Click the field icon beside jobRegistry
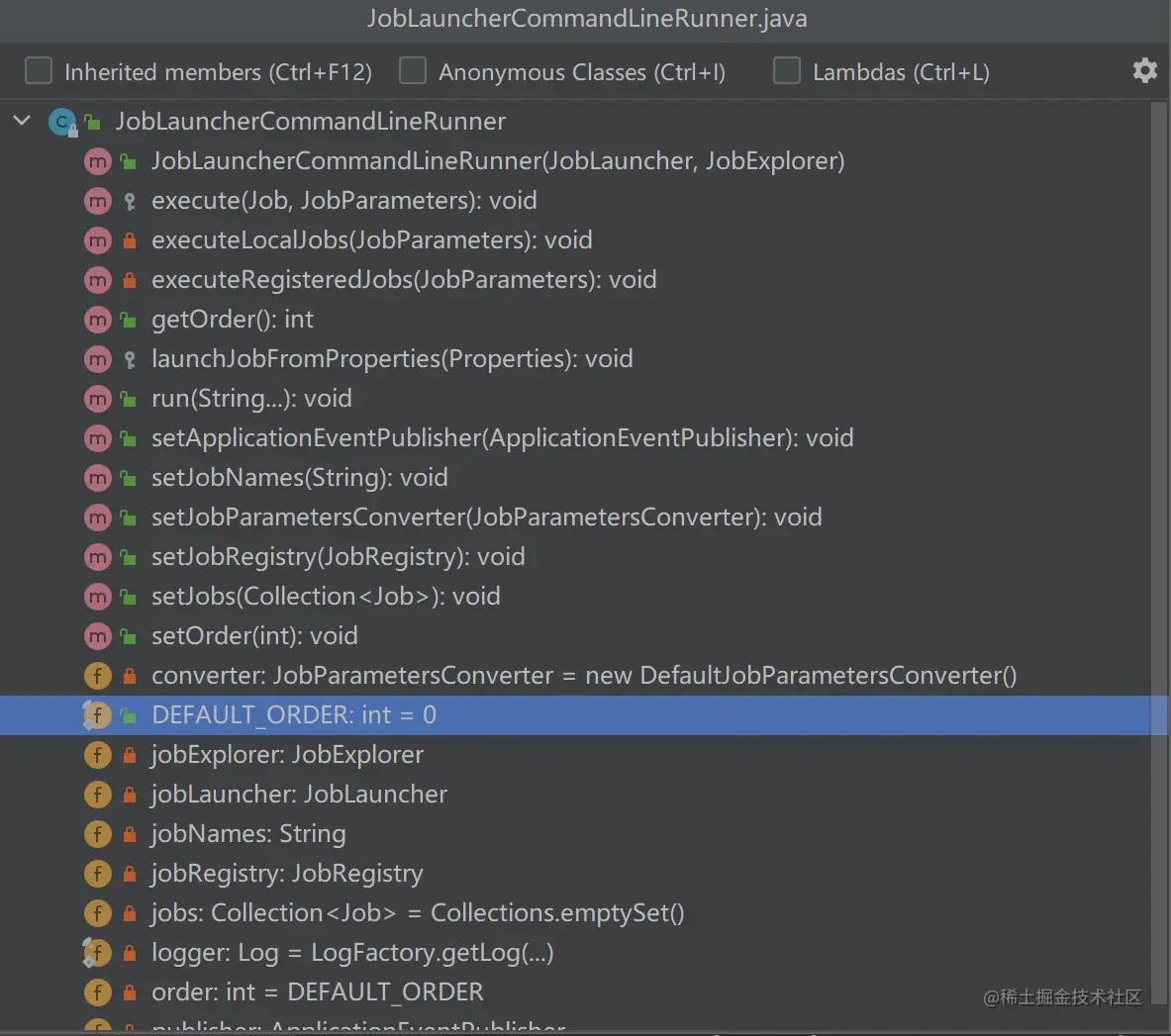The width and height of the screenshot is (1171, 1036). coord(97,874)
